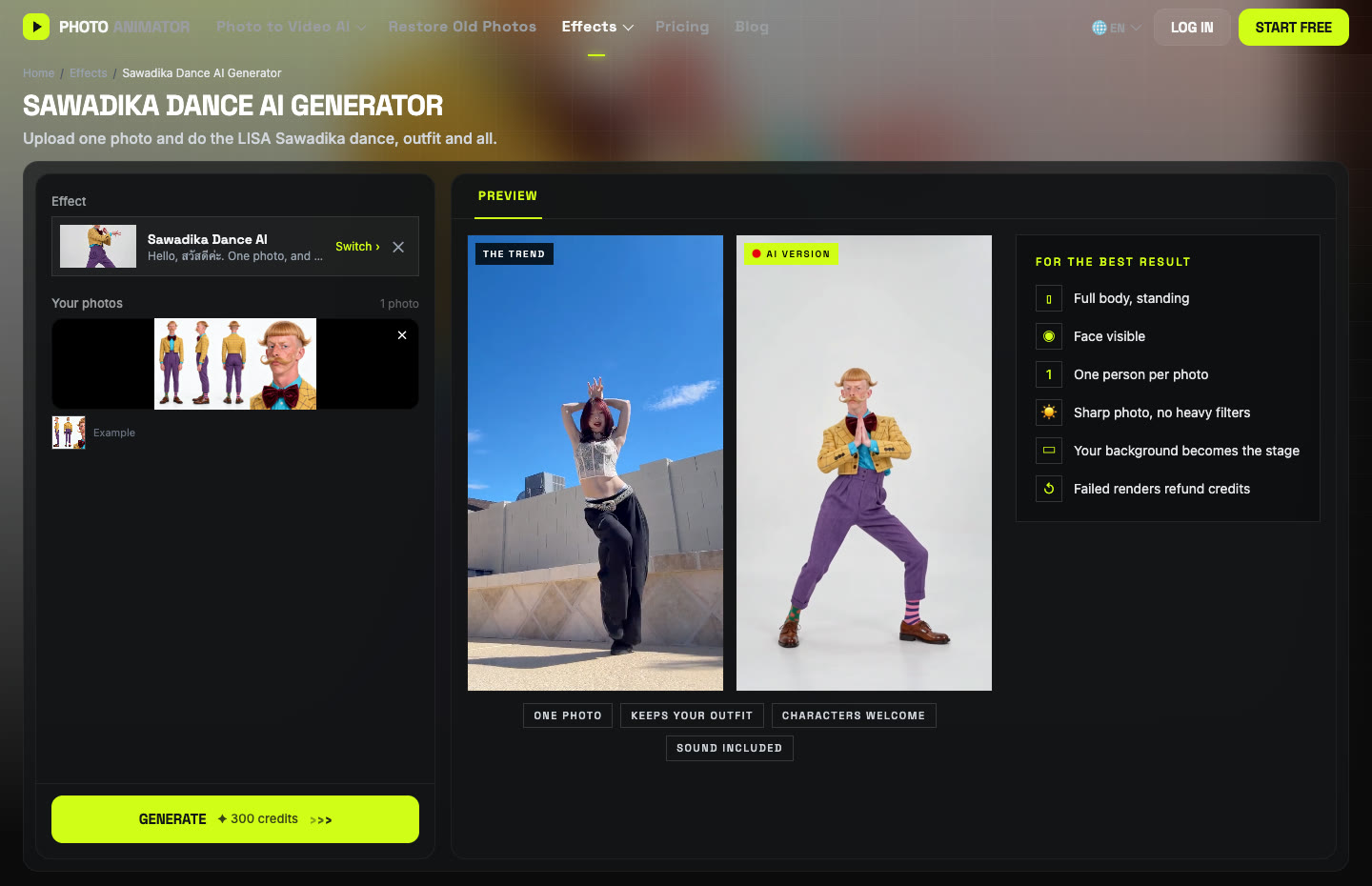Viewport: 1372px width, 886px height.
Task: Open the Photo to Video AI dropdown
Action: tap(291, 27)
